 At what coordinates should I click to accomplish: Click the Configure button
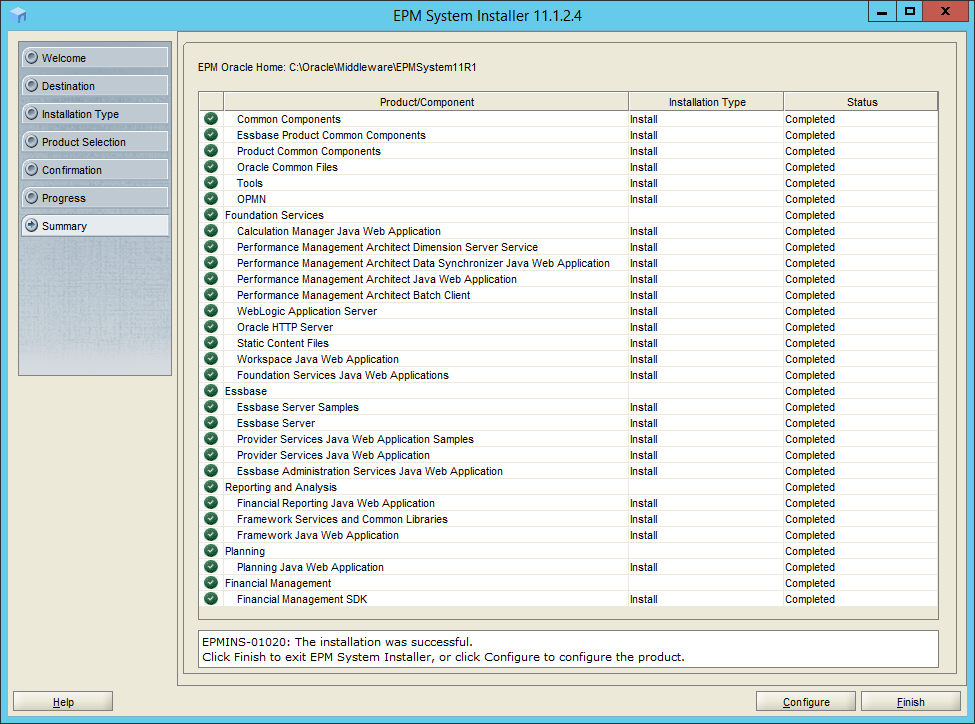806,702
